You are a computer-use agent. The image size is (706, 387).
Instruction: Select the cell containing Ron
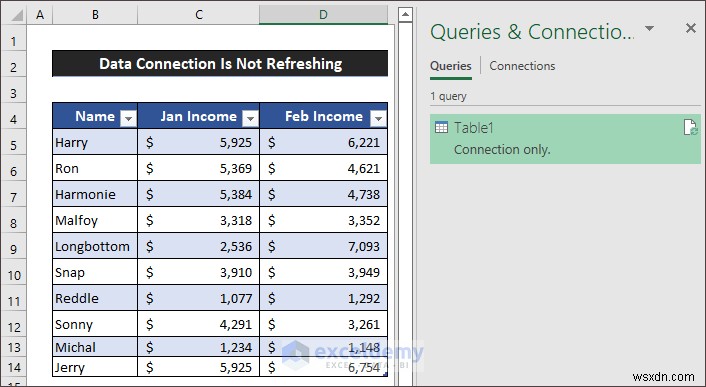pyautogui.click(x=95, y=168)
